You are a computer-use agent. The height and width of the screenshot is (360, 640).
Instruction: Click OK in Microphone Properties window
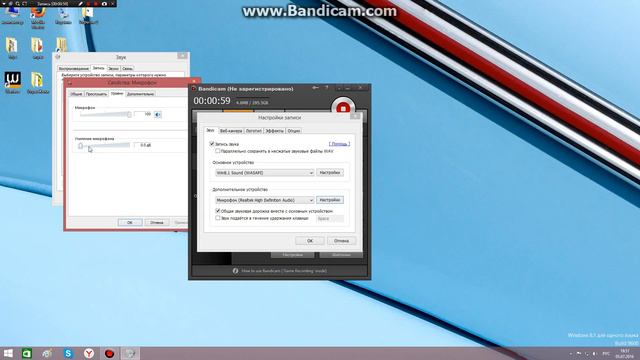(x=130, y=222)
